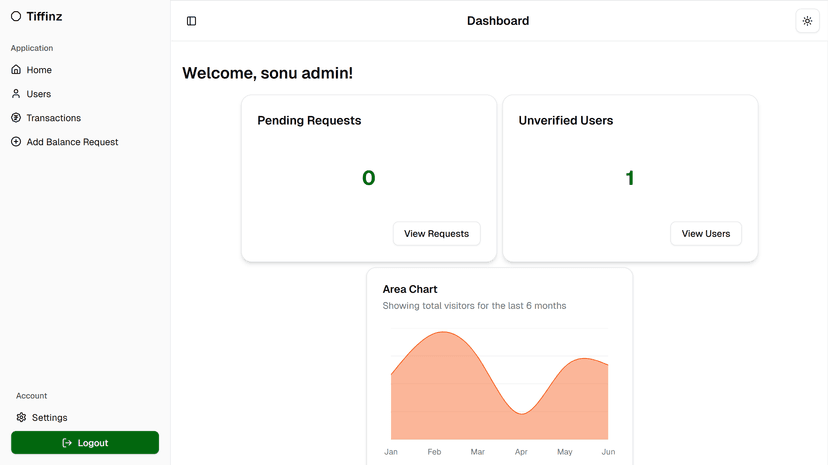Screen dimensions: 828x465
Task: Go to Transactions page
Action: pyautogui.click(x=54, y=118)
